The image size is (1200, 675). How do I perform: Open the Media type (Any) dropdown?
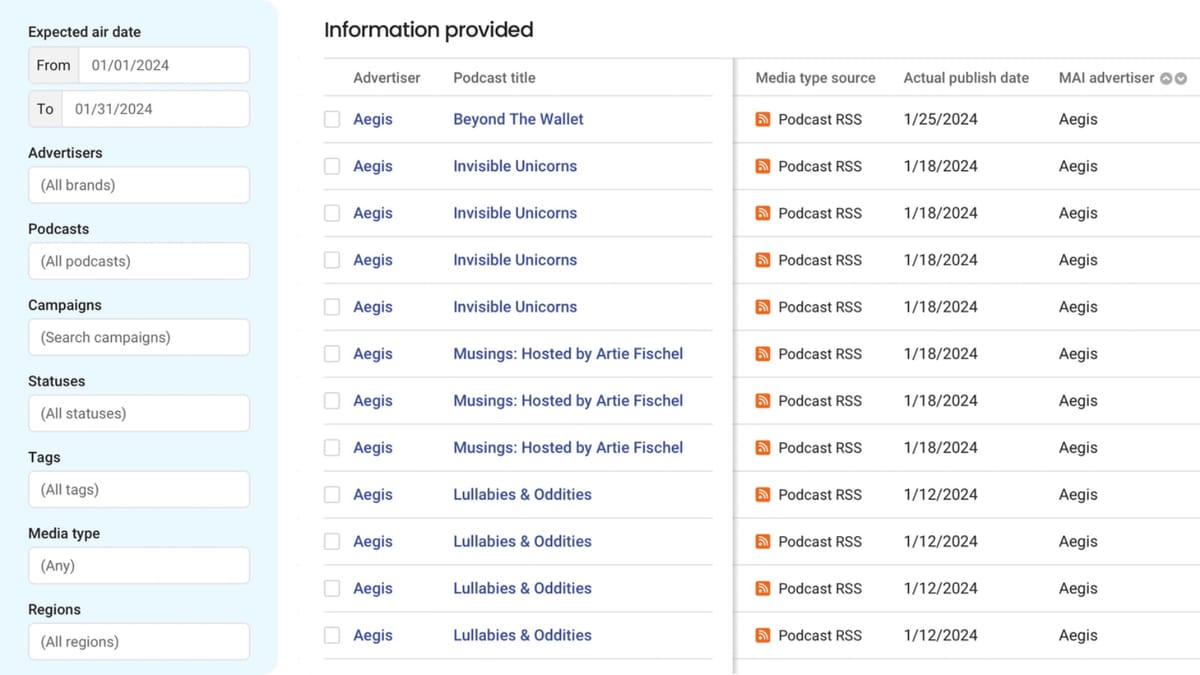point(138,565)
